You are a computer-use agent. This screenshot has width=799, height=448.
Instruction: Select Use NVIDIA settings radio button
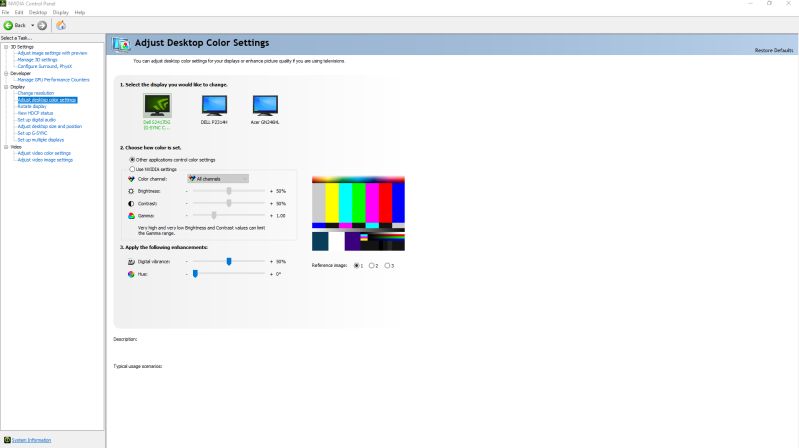(132, 169)
